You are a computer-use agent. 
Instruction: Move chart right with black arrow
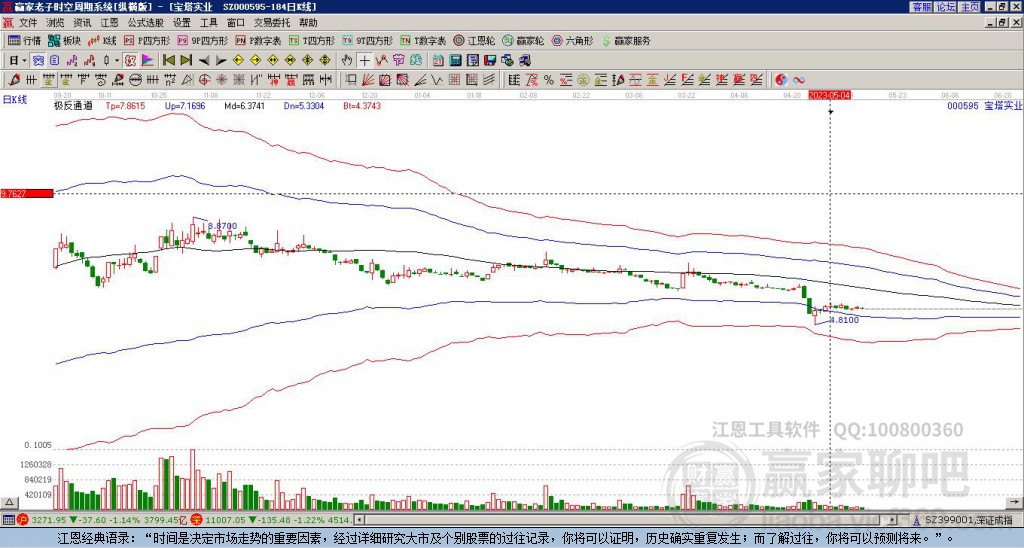point(221,61)
